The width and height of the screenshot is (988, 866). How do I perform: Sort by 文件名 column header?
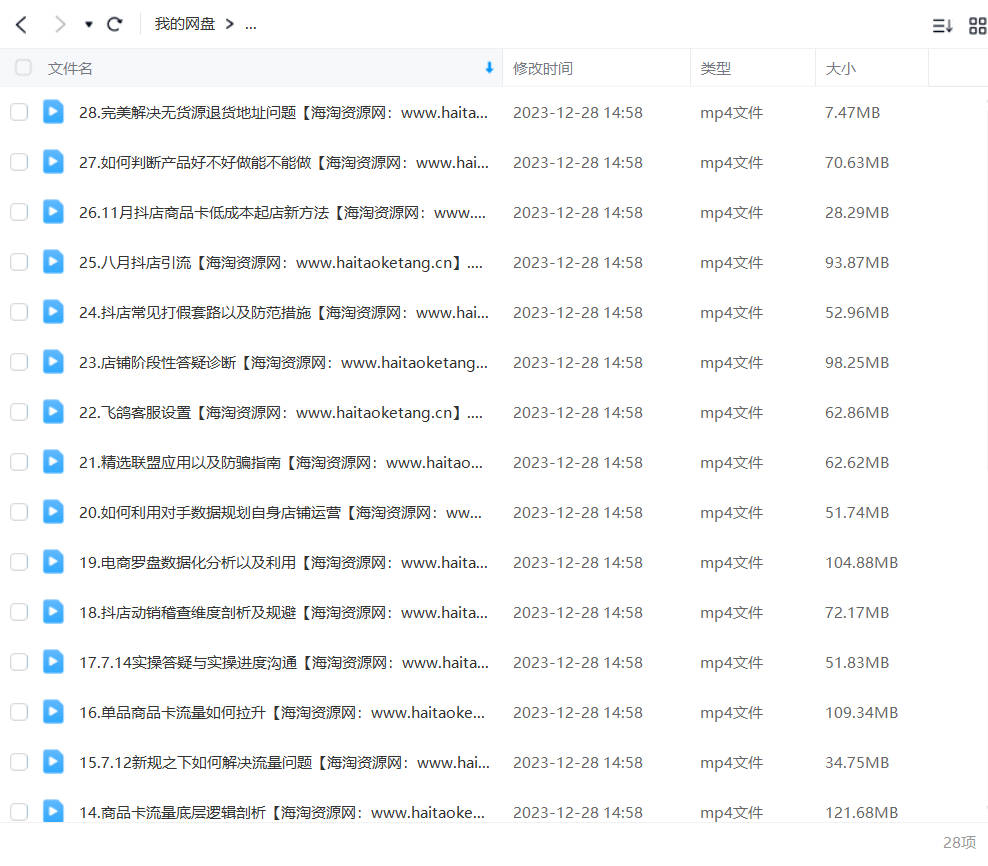coord(70,68)
